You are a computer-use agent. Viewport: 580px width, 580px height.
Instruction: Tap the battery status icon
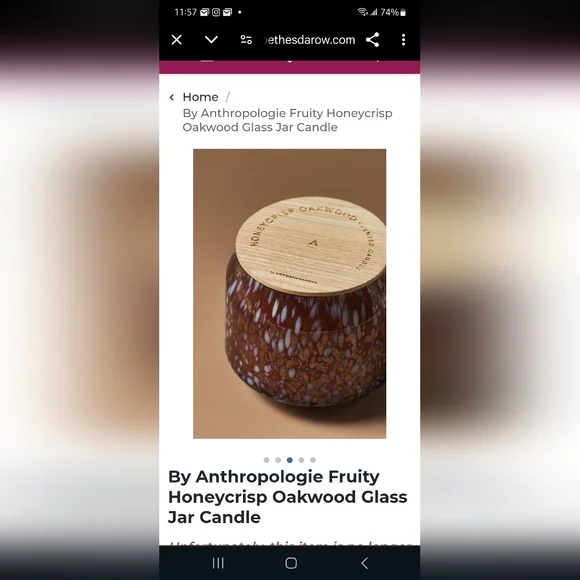[403, 13]
